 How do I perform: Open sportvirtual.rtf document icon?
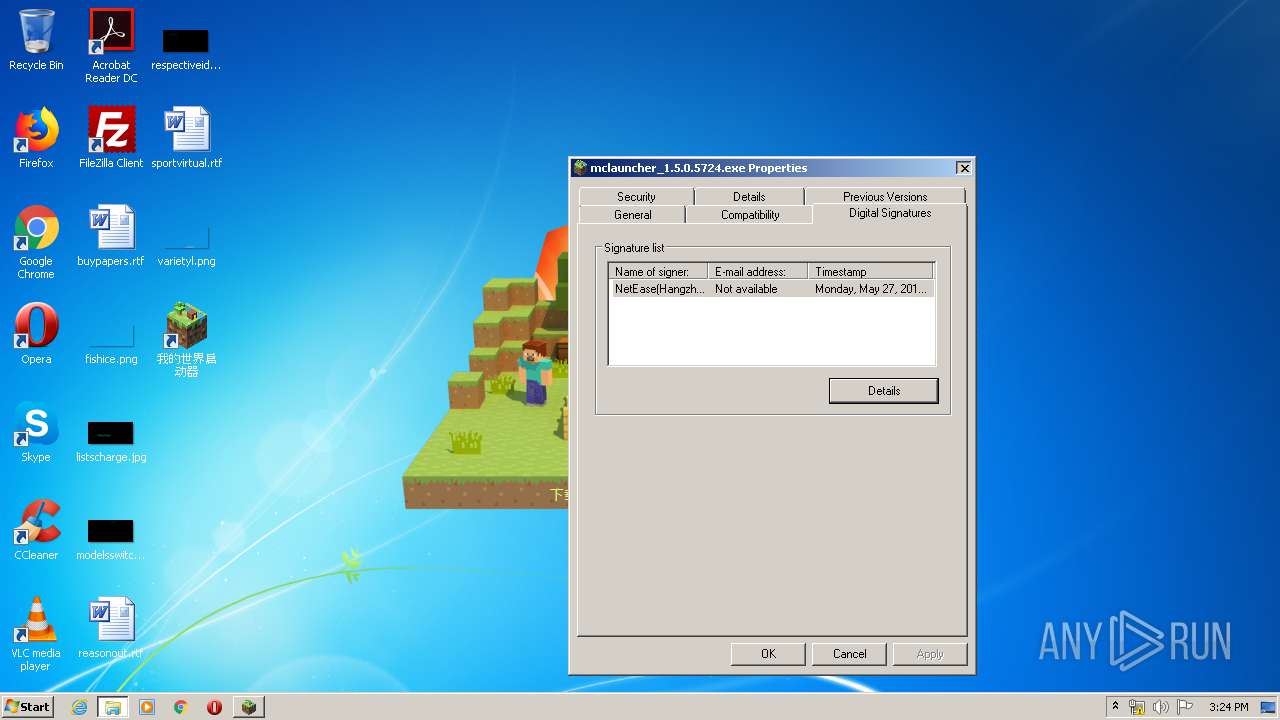click(186, 138)
